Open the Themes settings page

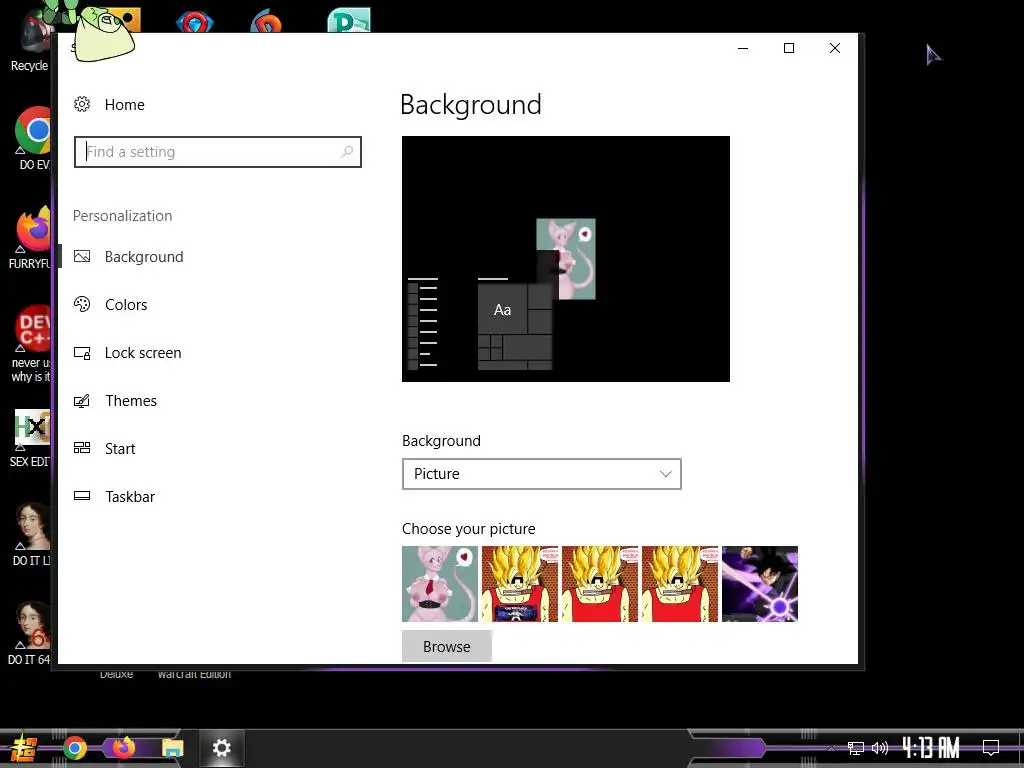131,401
